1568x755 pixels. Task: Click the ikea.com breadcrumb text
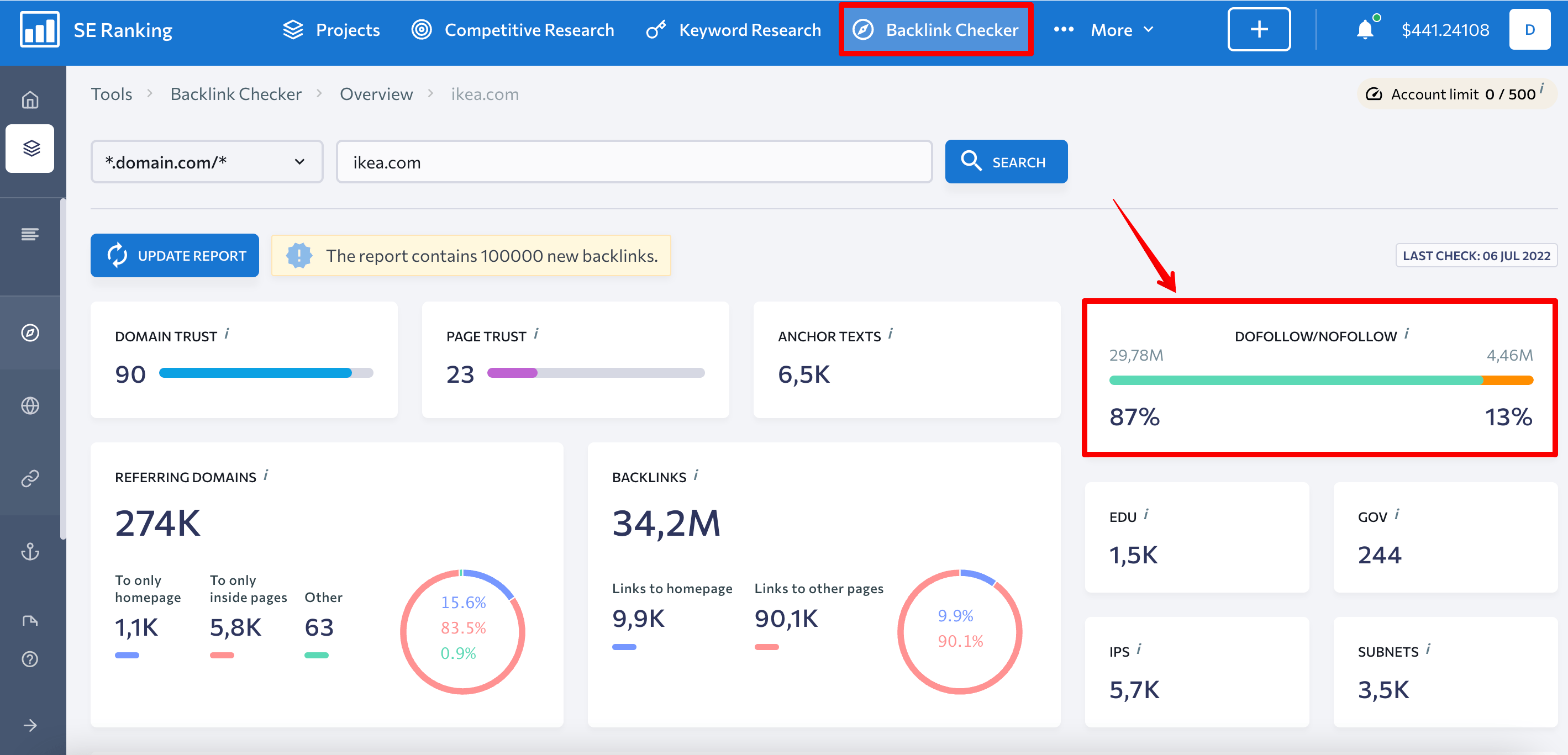point(485,94)
